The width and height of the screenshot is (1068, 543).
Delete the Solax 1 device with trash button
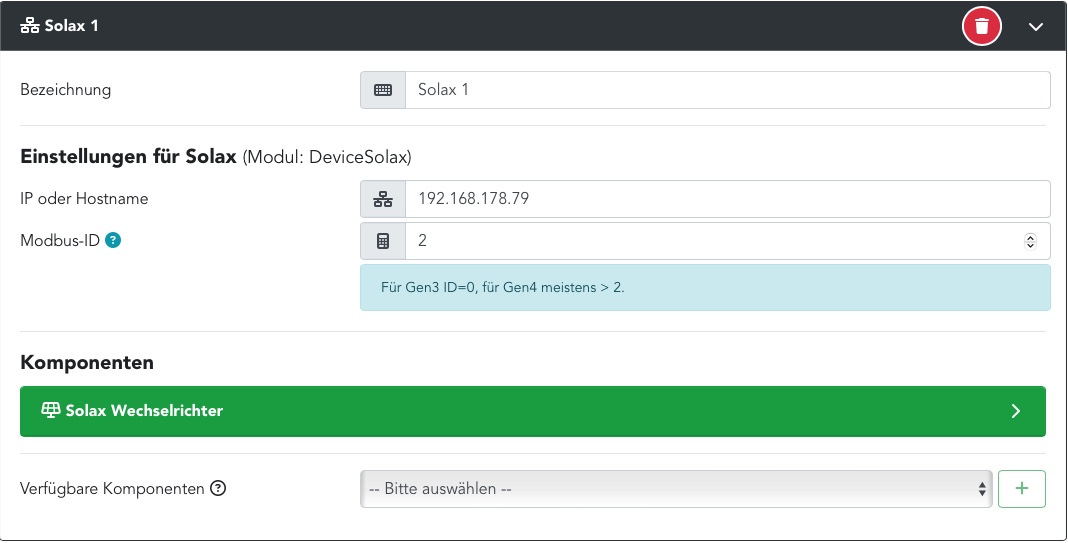(x=981, y=27)
